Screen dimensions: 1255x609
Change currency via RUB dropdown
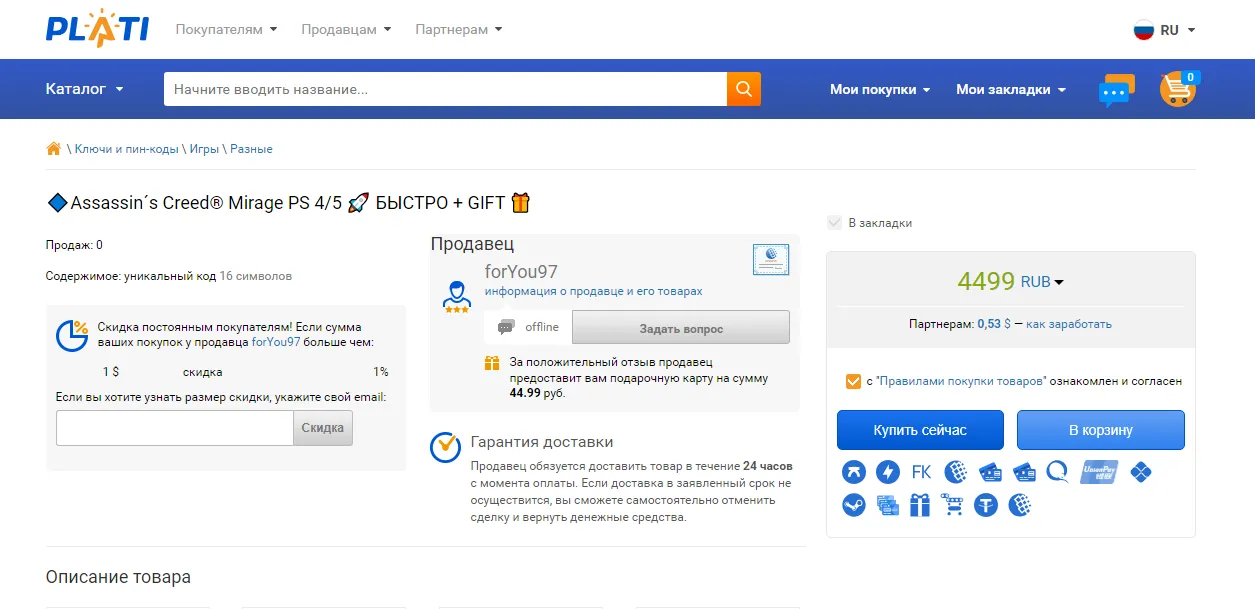pyautogui.click(x=1042, y=282)
